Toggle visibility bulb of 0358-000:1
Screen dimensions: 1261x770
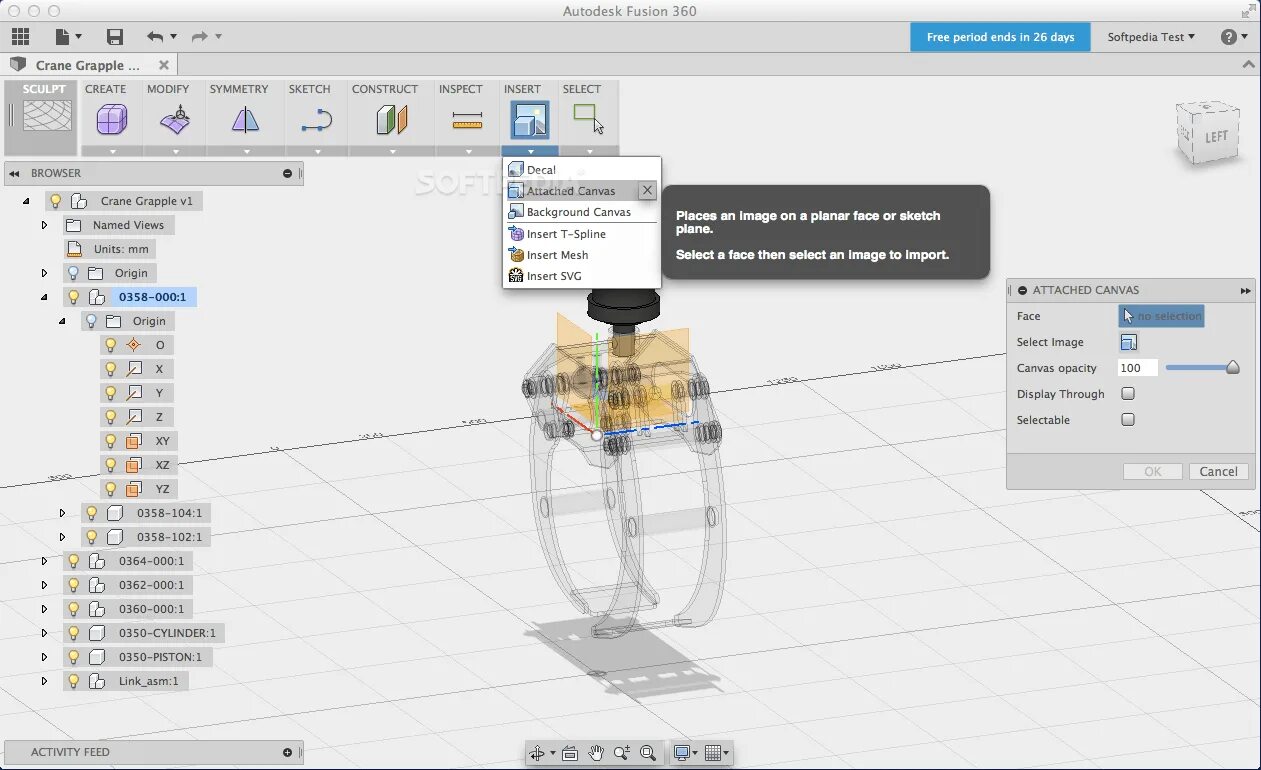click(73, 297)
